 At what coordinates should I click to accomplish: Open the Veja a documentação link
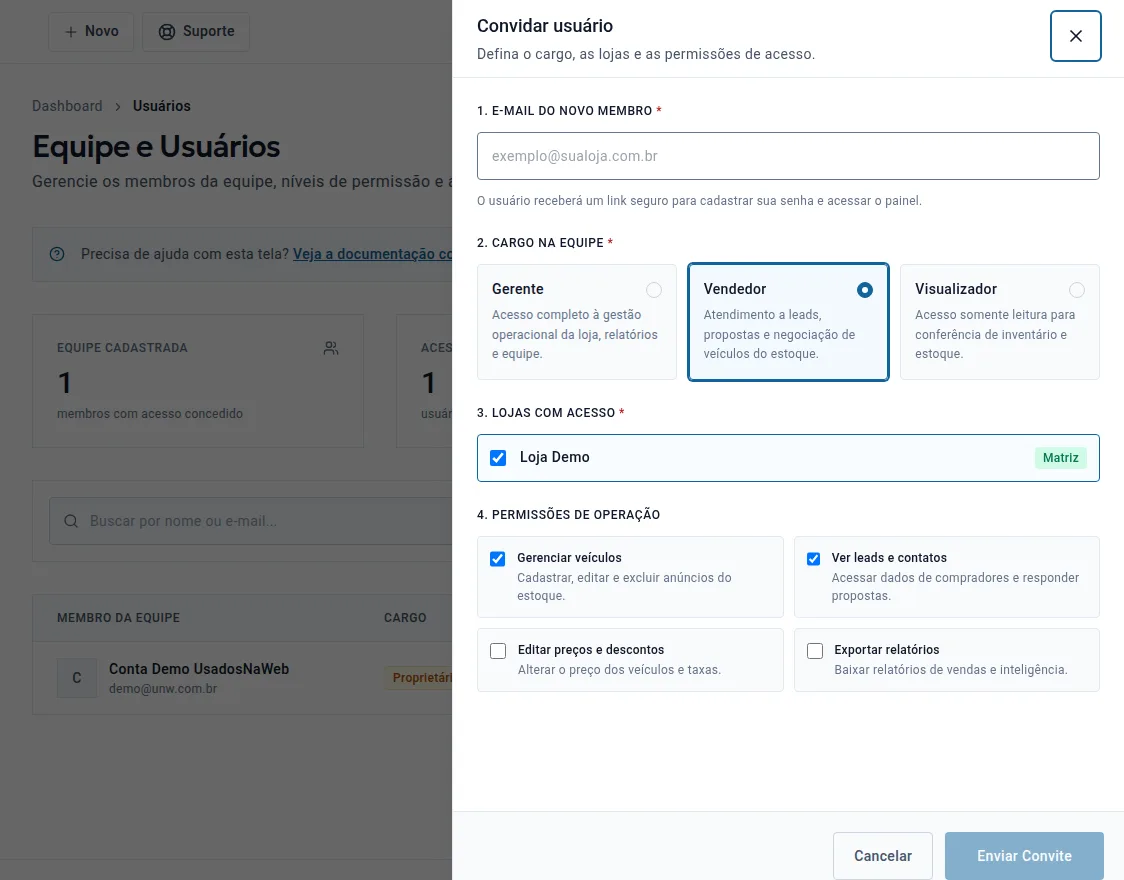point(372,254)
